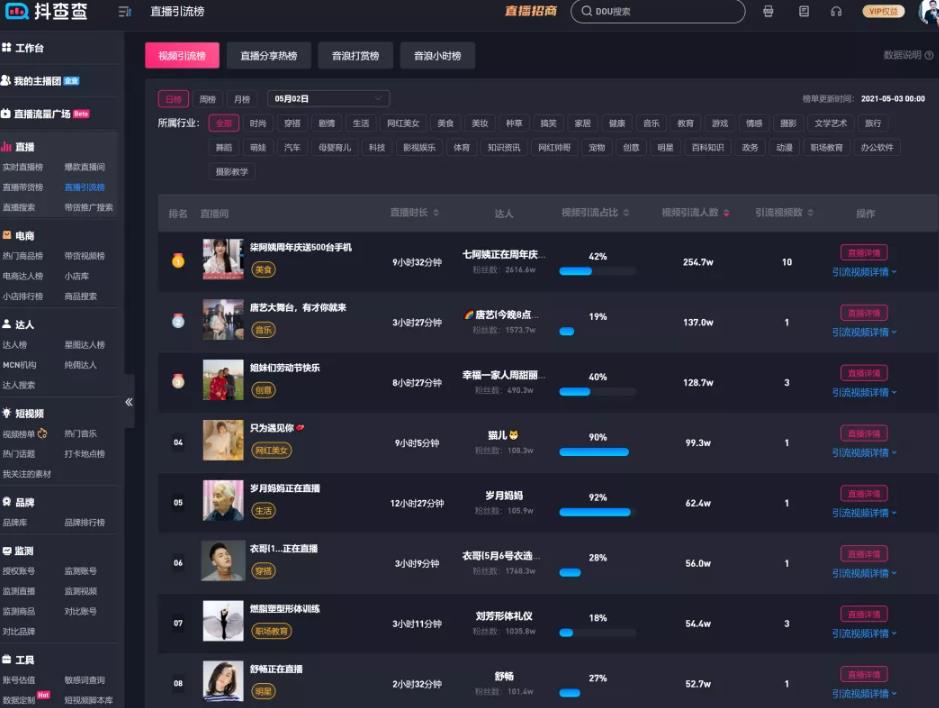The width and height of the screenshot is (939, 708).
Task: Open the 音浪小时榜 tab
Action: (x=437, y=56)
